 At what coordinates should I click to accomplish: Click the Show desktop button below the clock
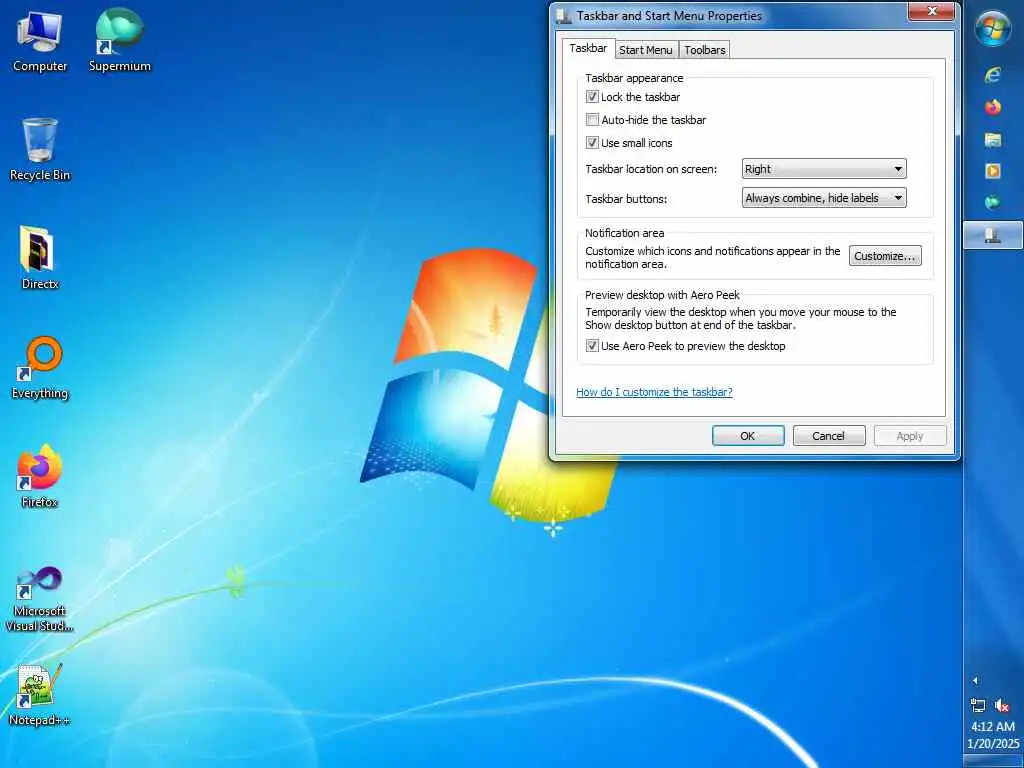tap(993, 761)
